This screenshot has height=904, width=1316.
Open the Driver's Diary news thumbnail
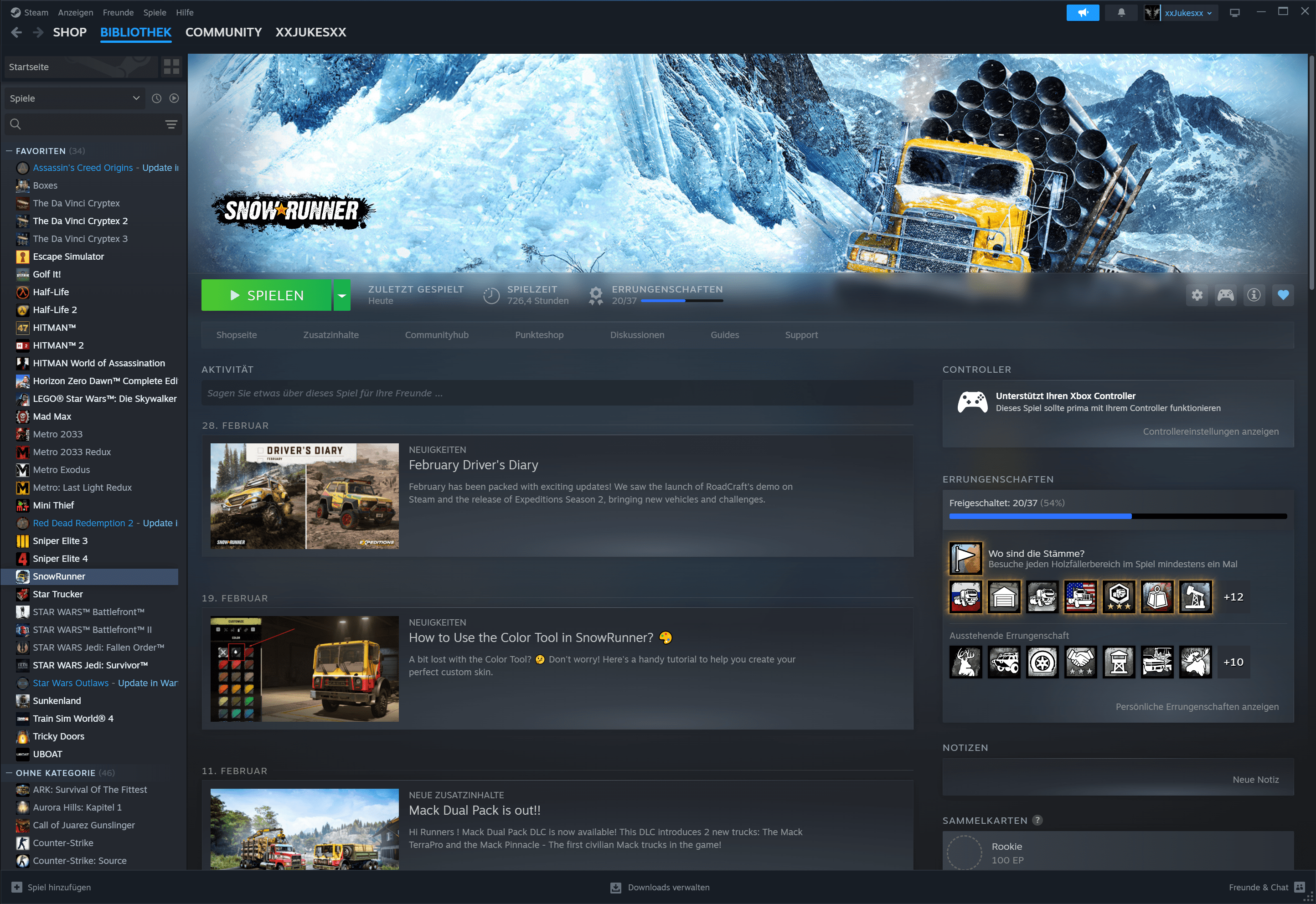tap(304, 496)
